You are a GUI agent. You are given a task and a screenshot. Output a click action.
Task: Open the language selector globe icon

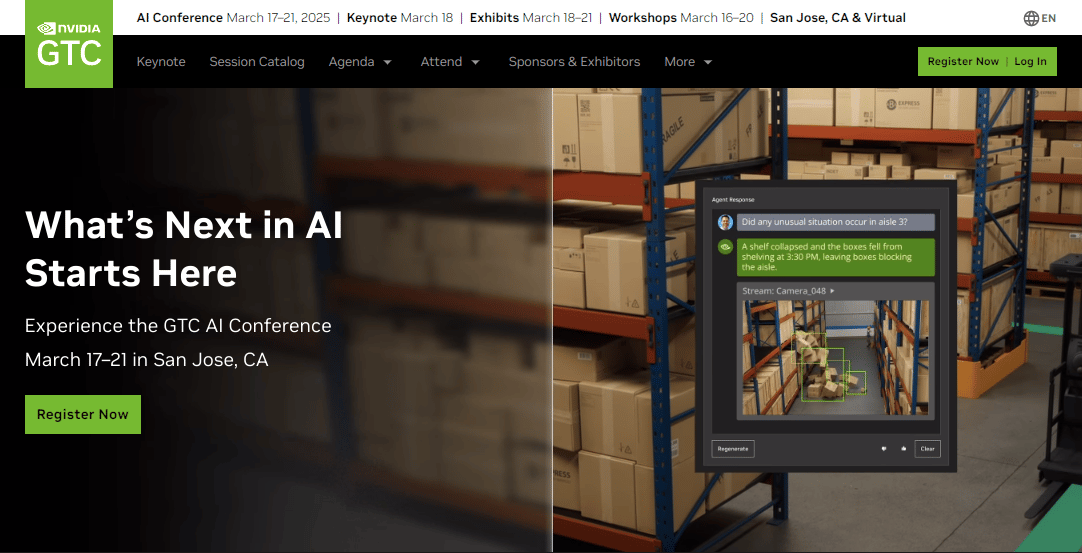point(1031,19)
